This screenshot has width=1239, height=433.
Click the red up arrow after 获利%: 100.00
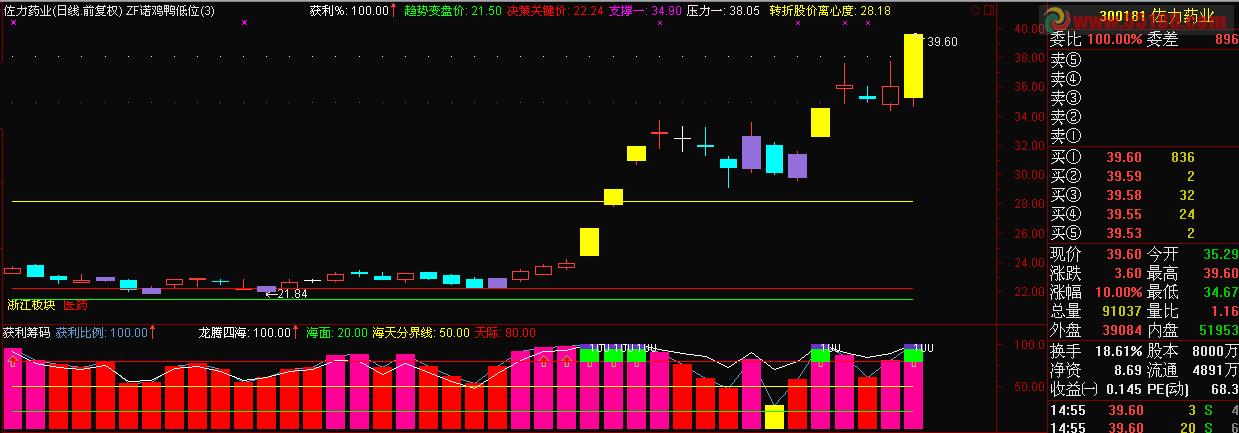(x=393, y=10)
